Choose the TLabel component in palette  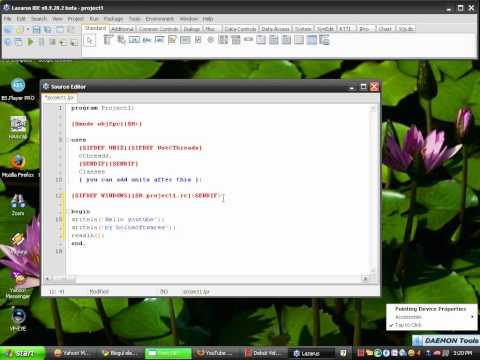pyautogui.click(x=147, y=40)
